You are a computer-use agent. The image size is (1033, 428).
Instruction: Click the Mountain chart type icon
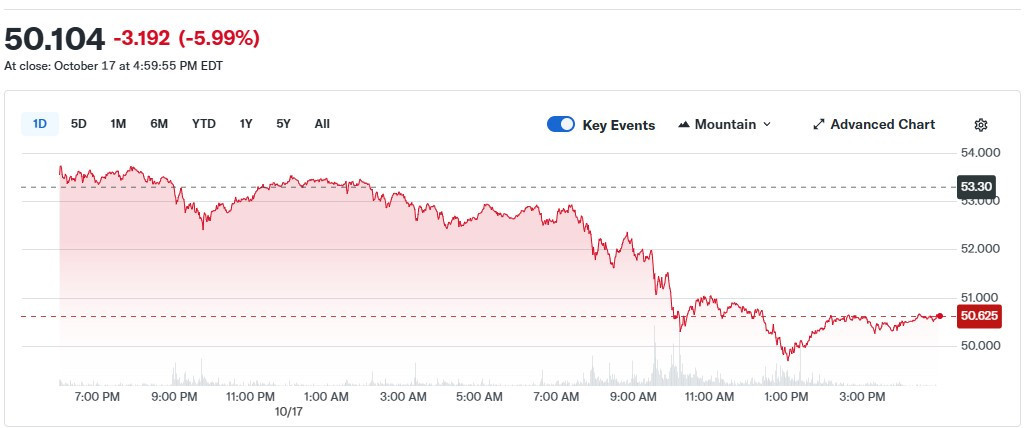point(684,125)
